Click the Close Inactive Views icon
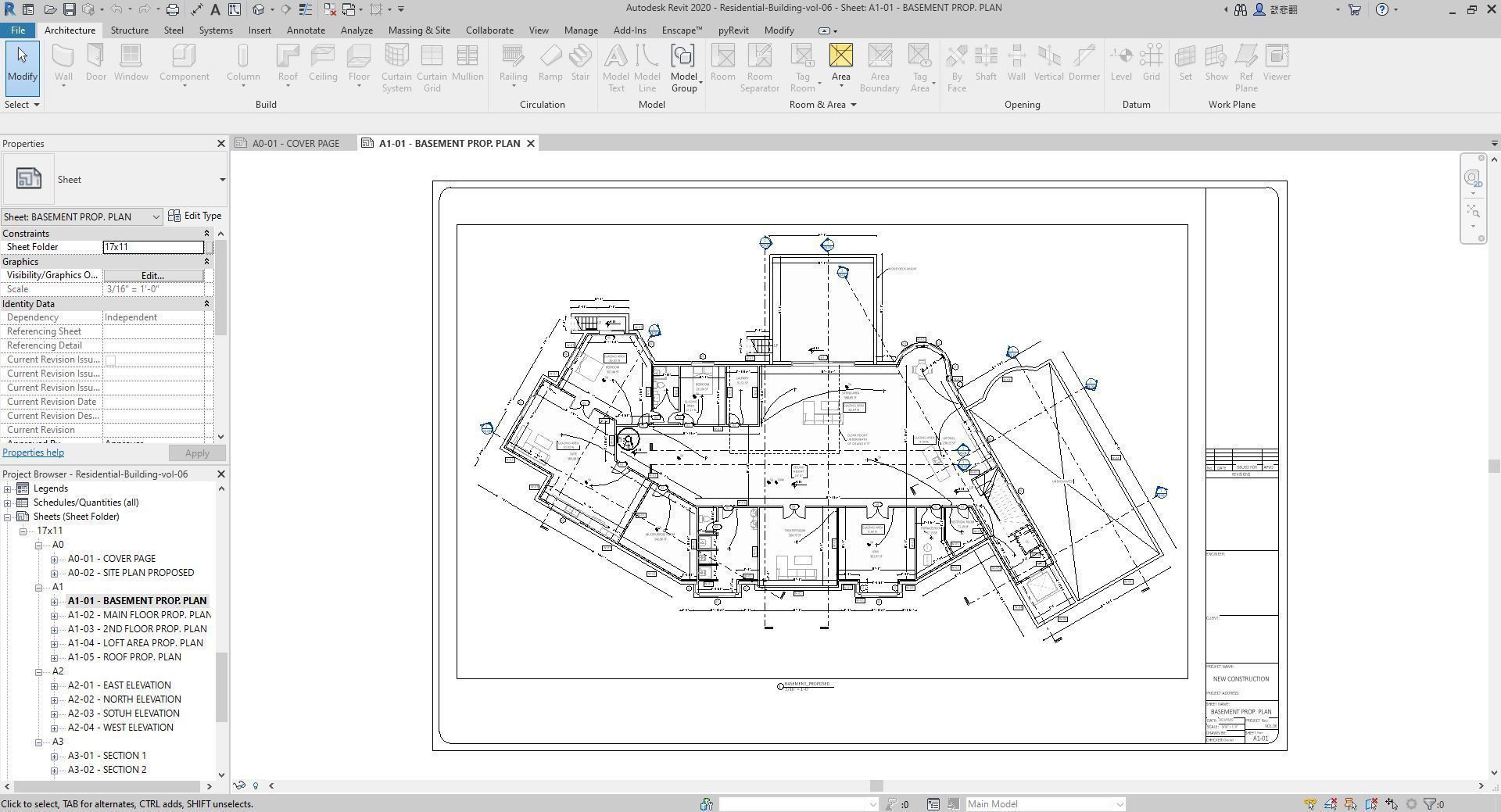The height and width of the screenshot is (812, 1501). pyautogui.click(x=329, y=9)
